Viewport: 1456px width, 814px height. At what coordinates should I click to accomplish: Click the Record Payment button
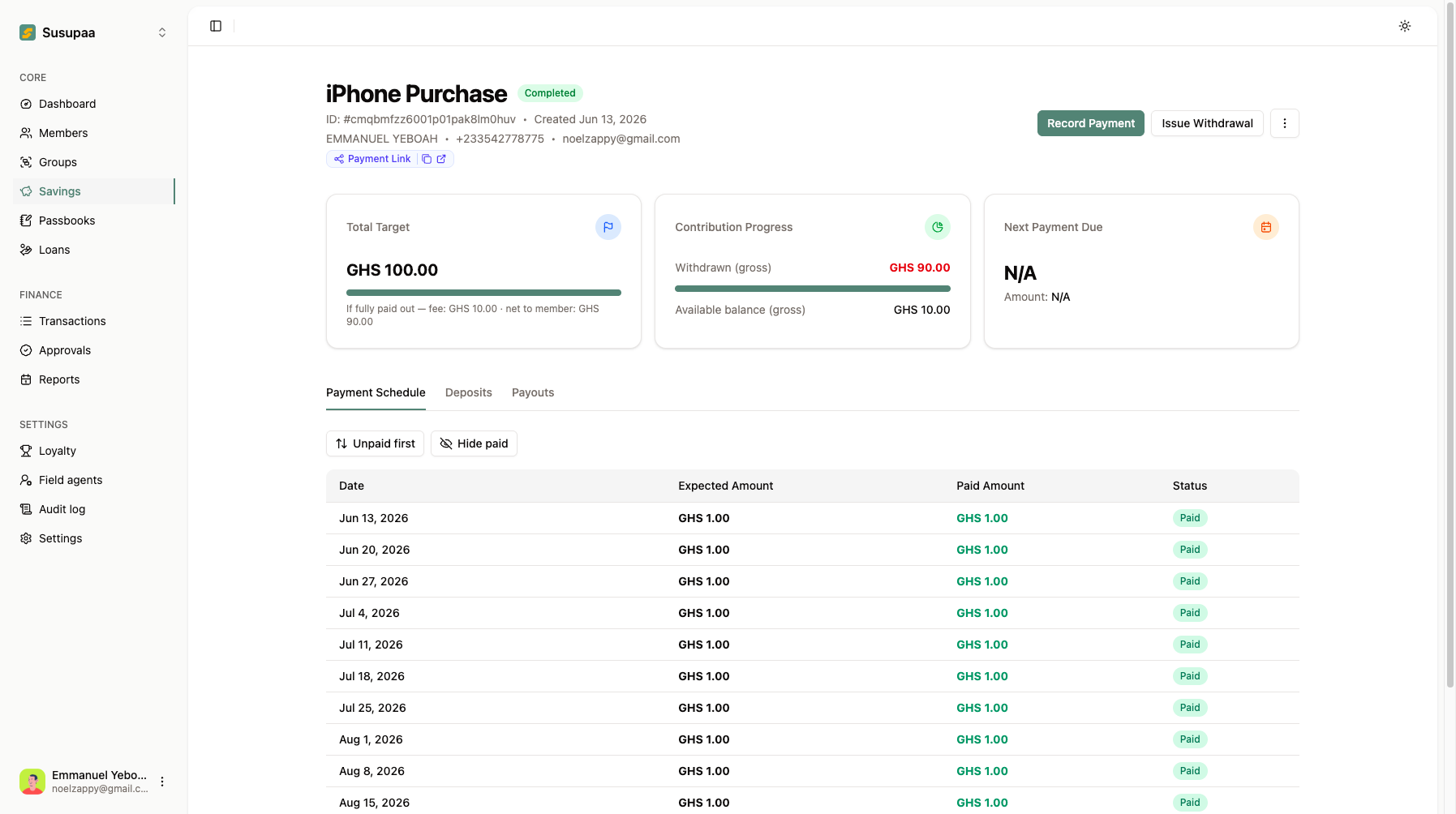tap(1091, 123)
